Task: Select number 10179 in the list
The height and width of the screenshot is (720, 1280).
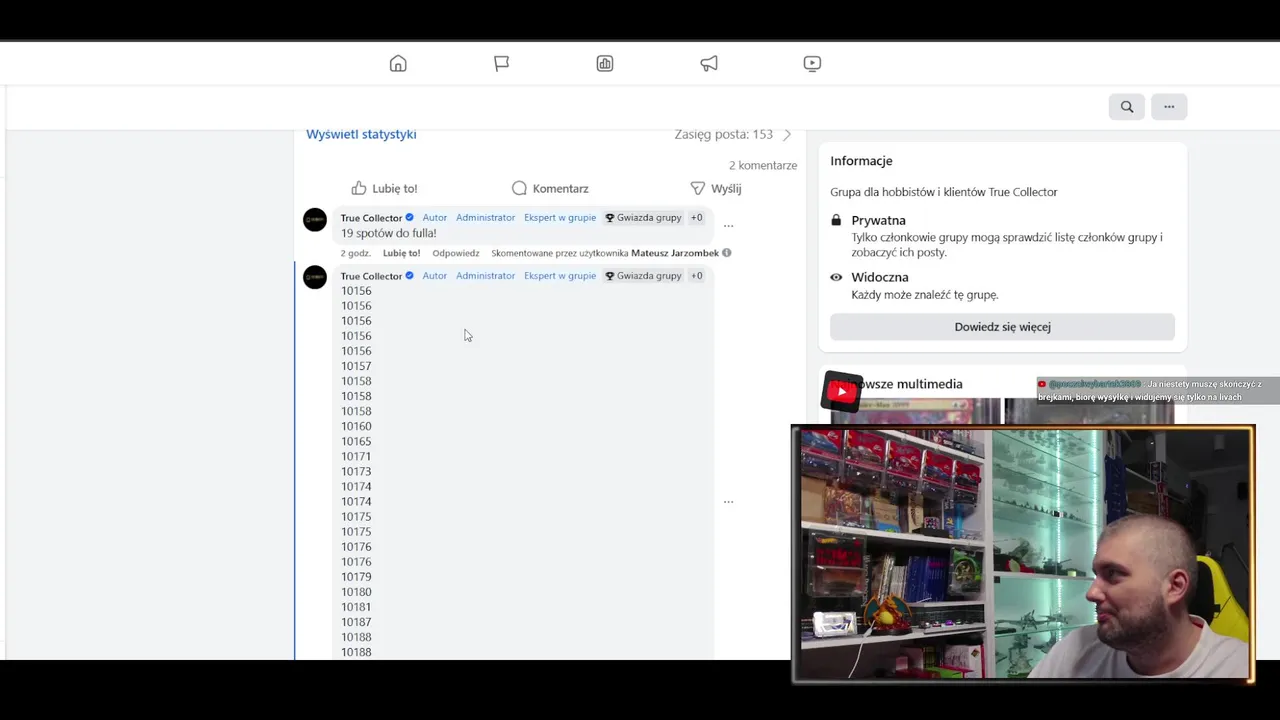Action: (356, 577)
